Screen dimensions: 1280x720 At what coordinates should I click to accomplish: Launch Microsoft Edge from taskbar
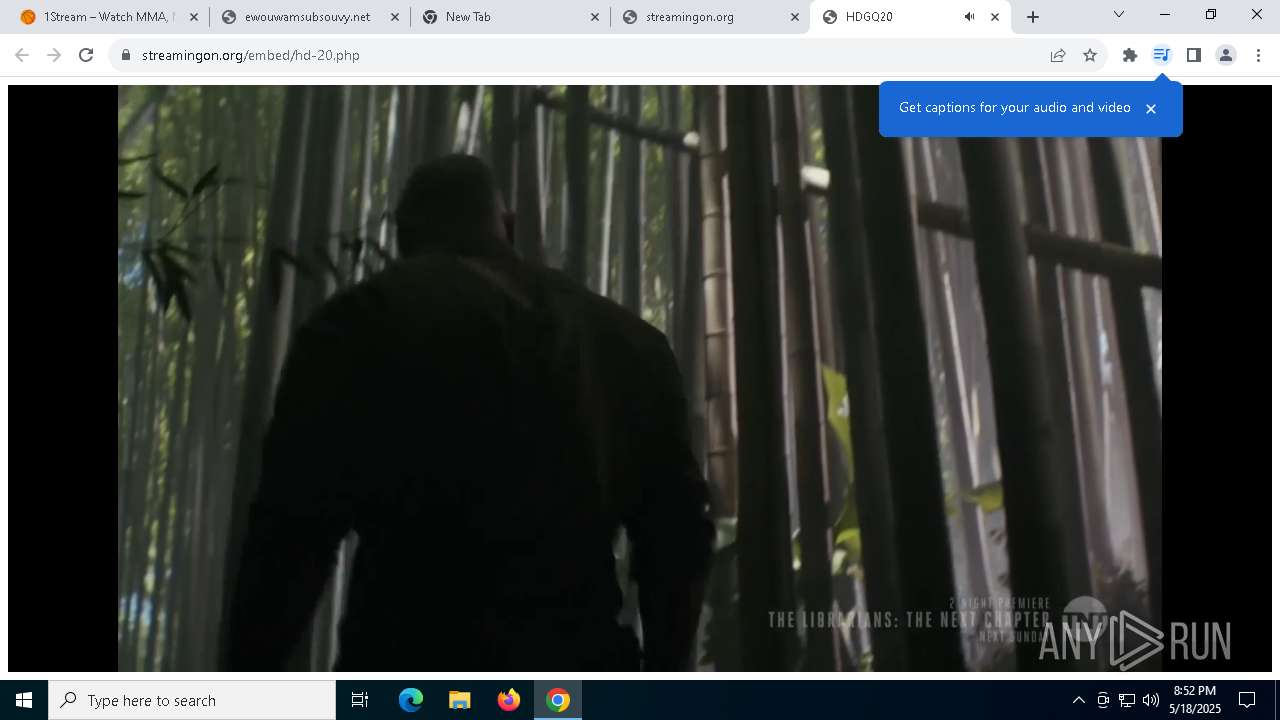[411, 700]
